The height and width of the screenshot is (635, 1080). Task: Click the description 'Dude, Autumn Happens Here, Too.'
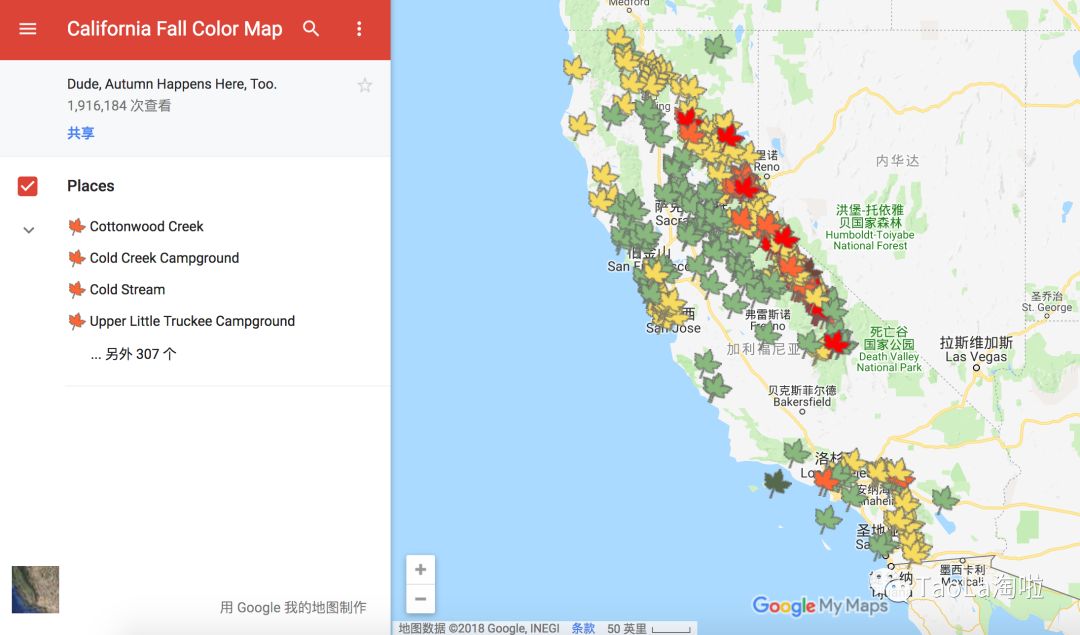pos(172,84)
